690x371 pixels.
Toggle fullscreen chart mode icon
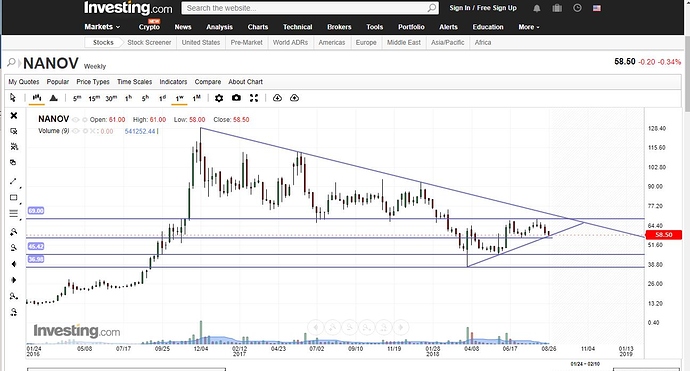tap(254, 98)
